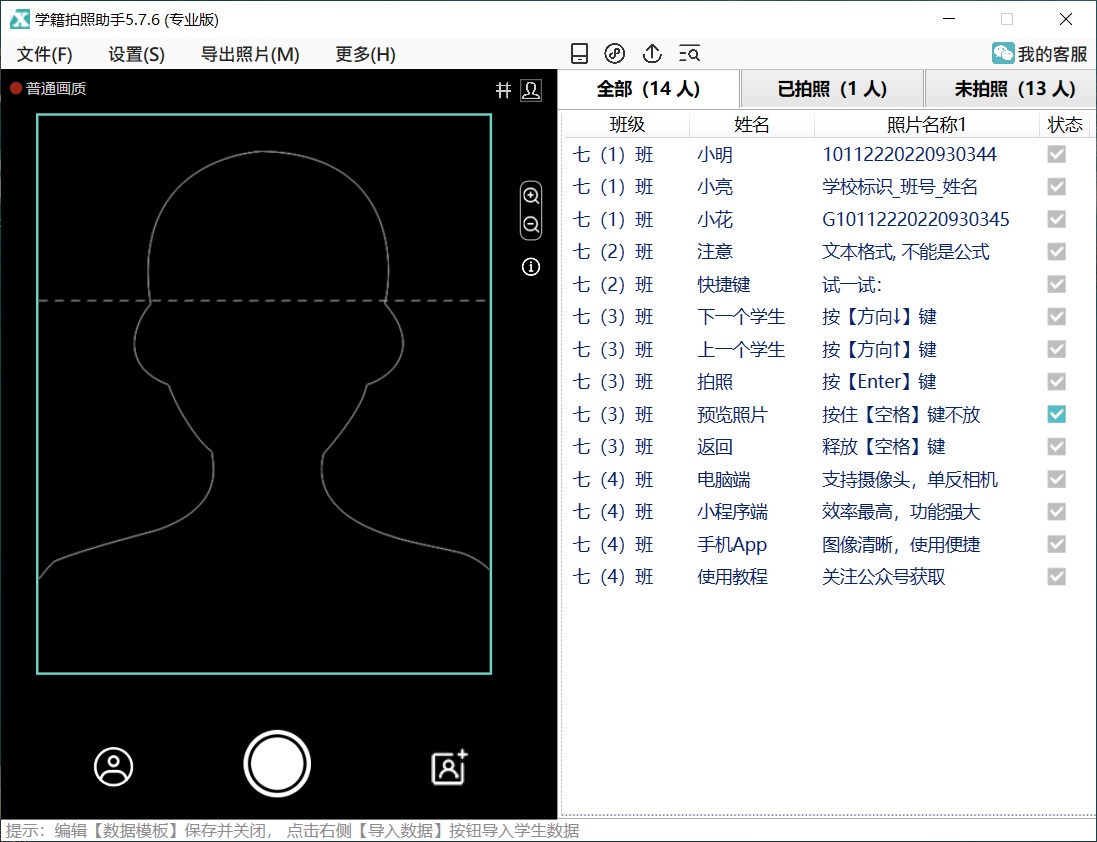Switch to the 已拍照 (1 人) tab
The image size is (1097, 842).
832,89
